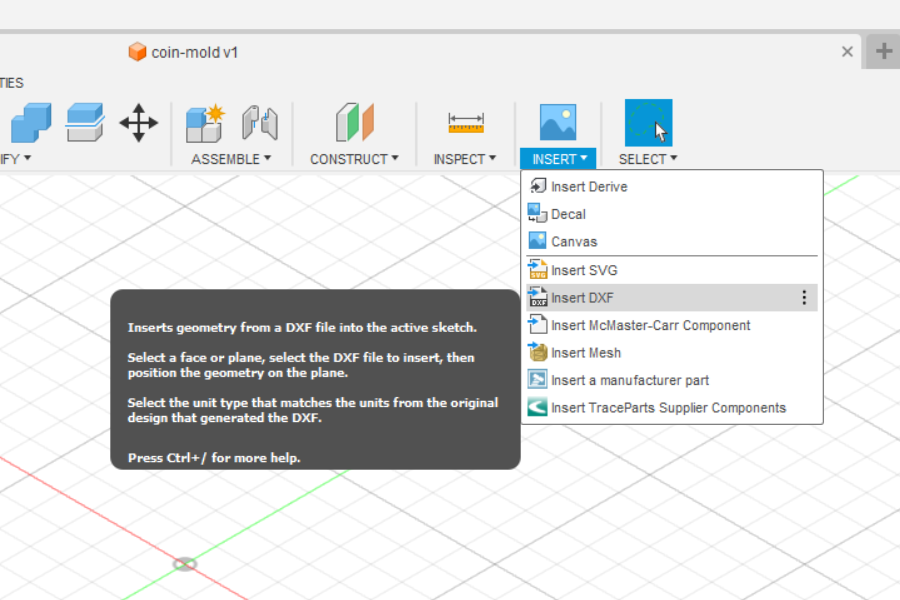Viewport: 900px width, 600px height.
Task: Activate the Select cursor tool icon
Action: [x=648, y=122]
